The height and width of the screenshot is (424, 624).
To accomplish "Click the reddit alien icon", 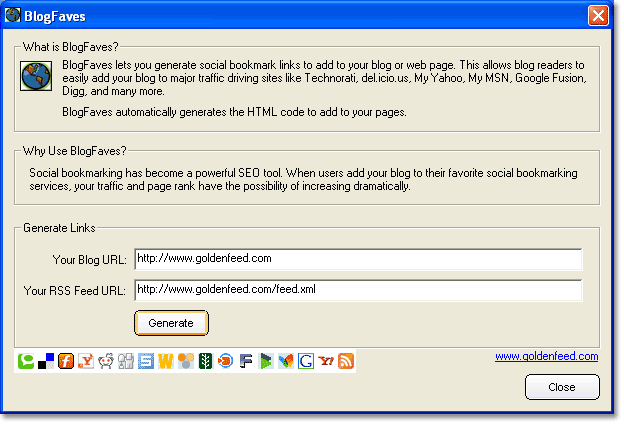I will [106, 361].
